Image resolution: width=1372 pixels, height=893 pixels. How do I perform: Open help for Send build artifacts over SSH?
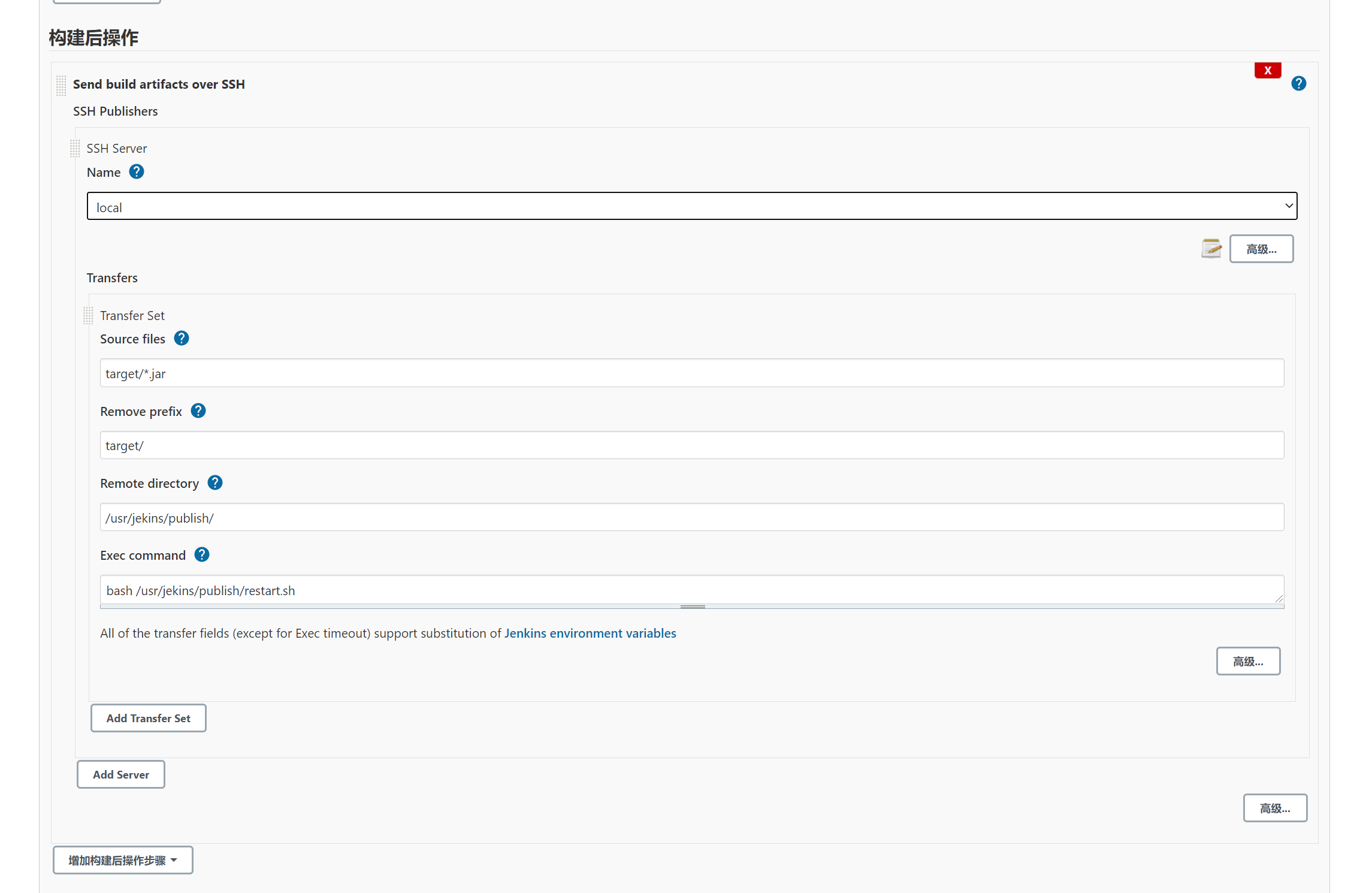(x=1299, y=83)
